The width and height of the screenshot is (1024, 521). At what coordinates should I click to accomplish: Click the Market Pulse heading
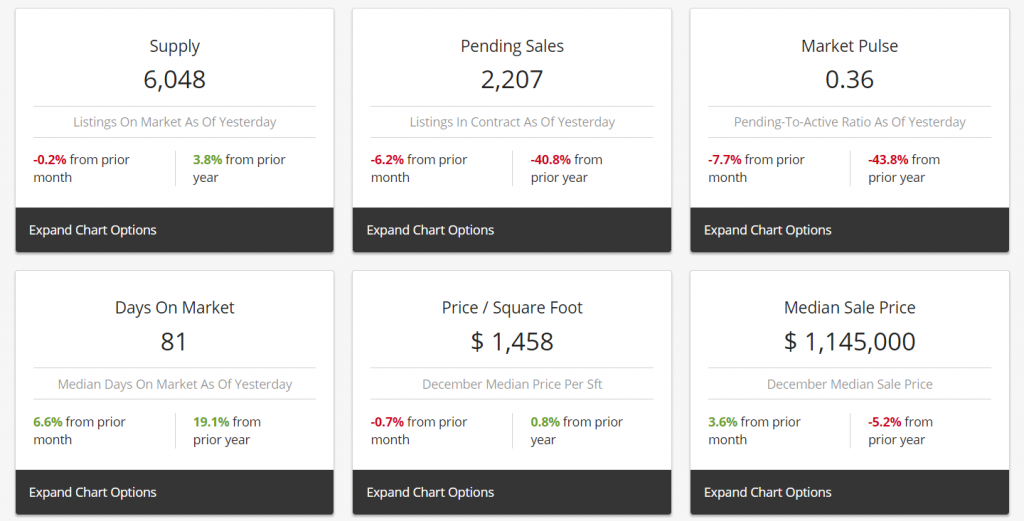point(850,46)
